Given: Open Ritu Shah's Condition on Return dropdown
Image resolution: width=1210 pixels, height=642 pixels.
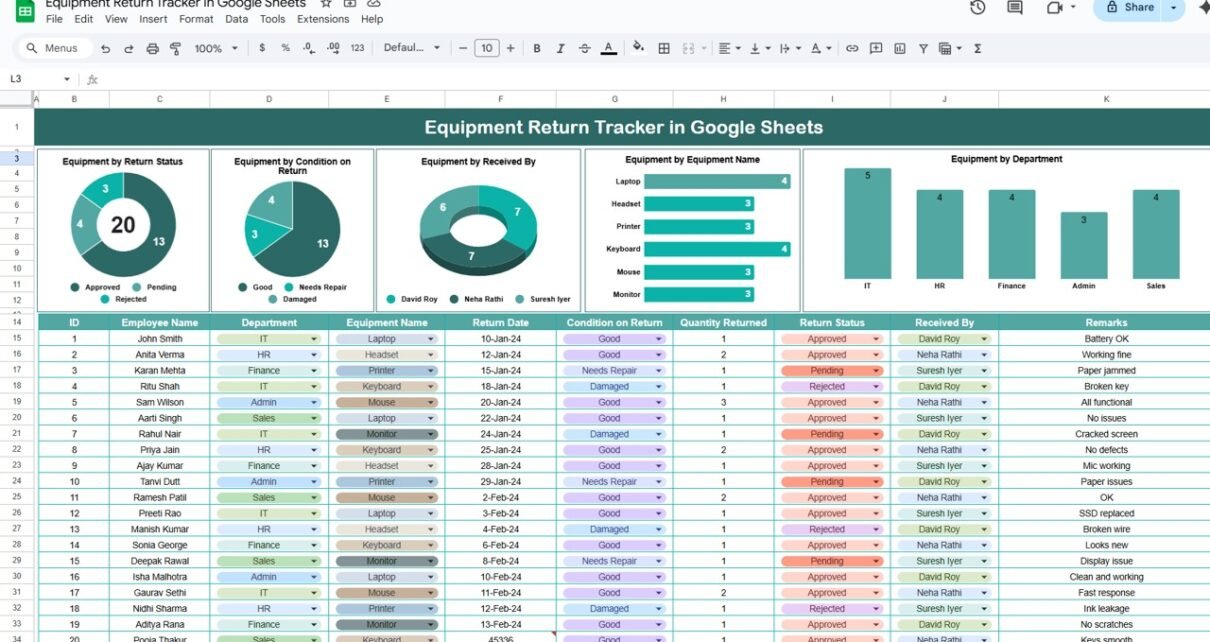Looking at the screenshot, I should (x=659, y=387).
